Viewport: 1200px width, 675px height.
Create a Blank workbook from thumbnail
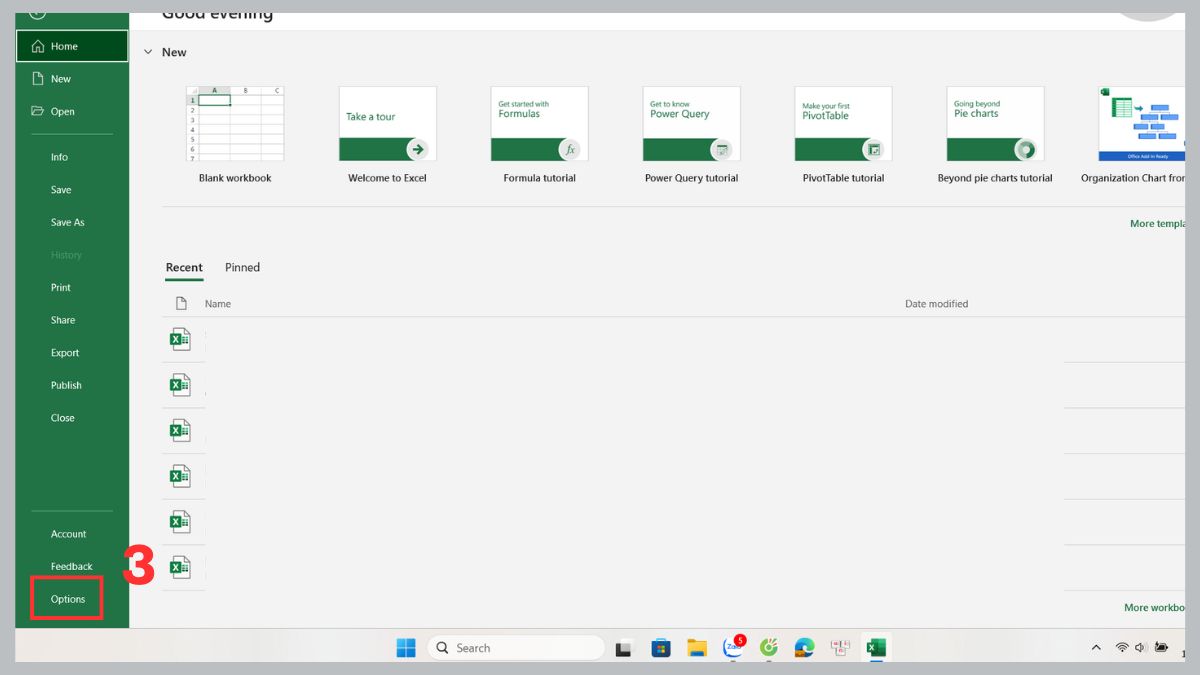[x=235, y=124]
